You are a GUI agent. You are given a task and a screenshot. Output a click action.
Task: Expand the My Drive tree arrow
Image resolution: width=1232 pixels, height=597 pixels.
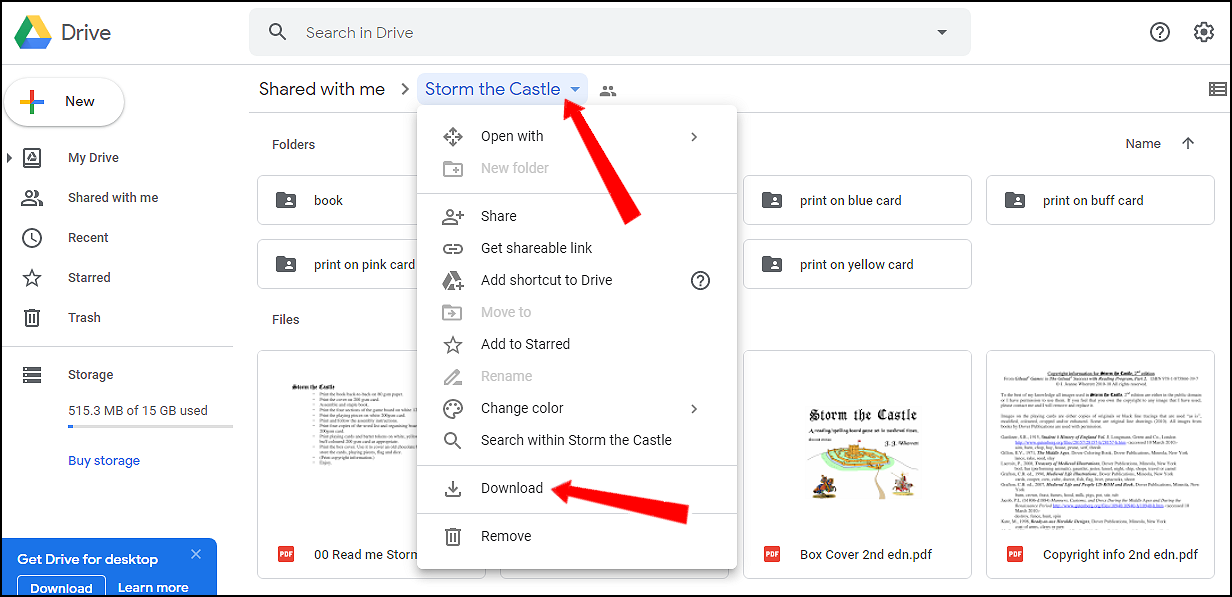pyautogui.click(x=10, y=158)
